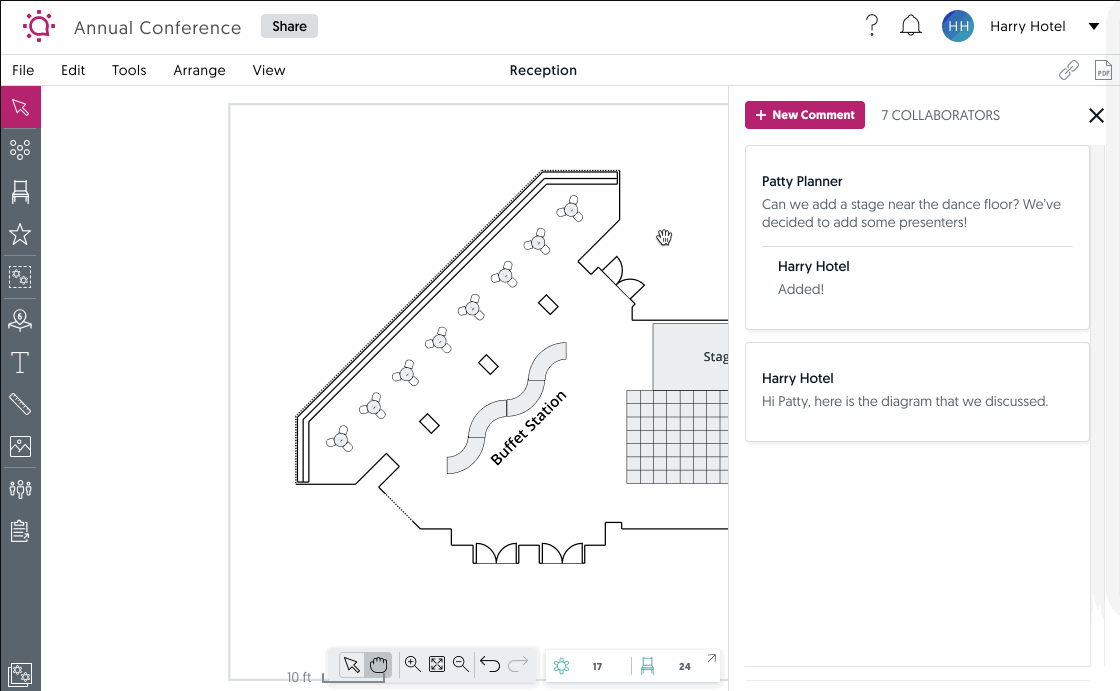Zoom in on the floor plan
The width and height of the screenshot is (1120, 691).
tap(412, 663)
